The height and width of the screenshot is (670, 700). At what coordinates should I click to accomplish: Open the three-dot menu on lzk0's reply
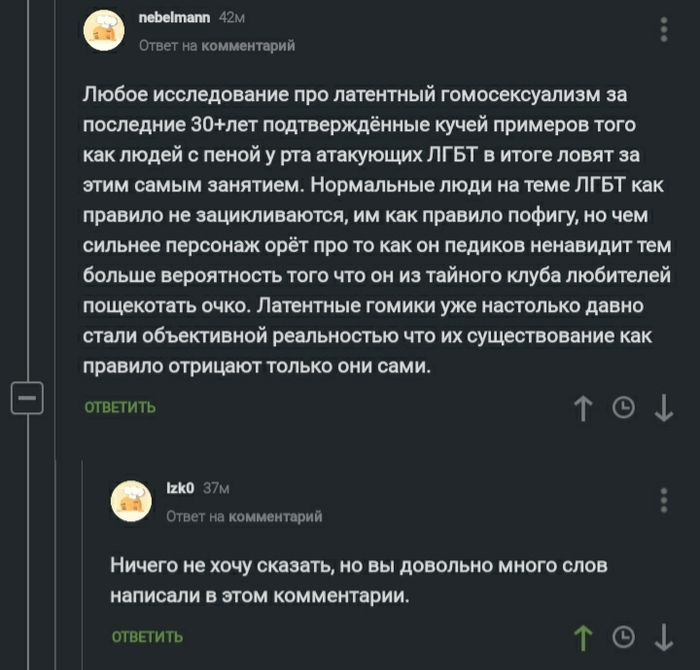[665, 499]
